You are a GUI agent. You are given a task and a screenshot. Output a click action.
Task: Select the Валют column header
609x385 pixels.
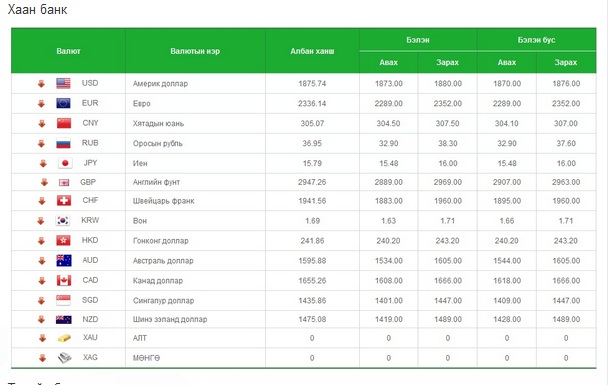pyautogui.click(x=68, y=51)
